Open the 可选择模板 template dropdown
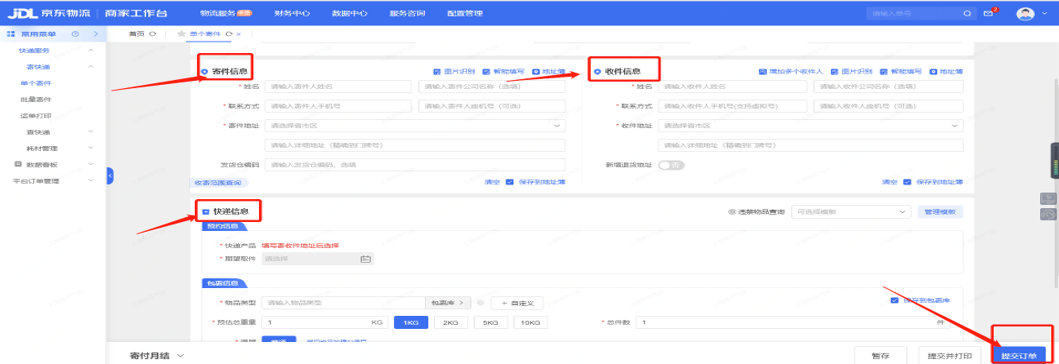1059x364 pixels. pyautogui.click(x=851, y=211)
